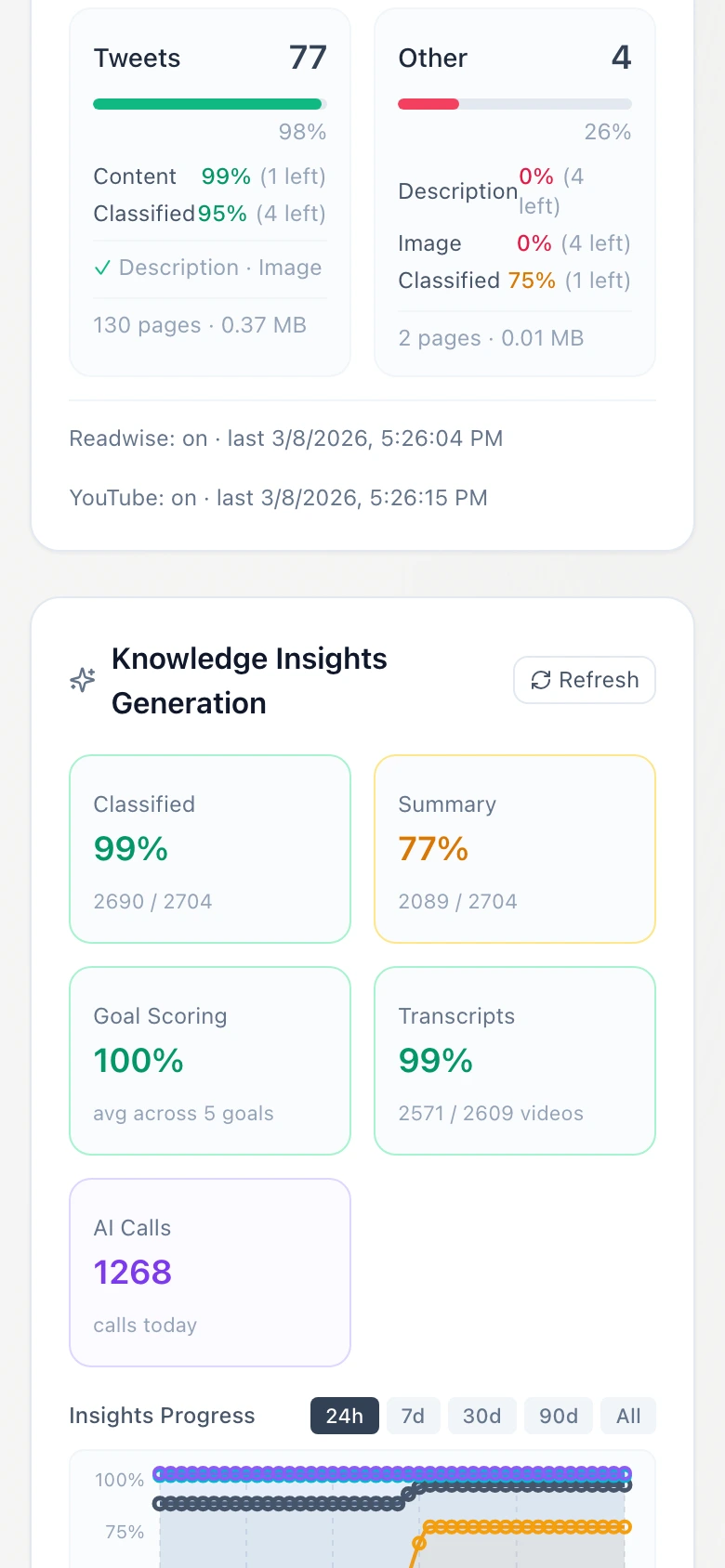The height and width of the screenshot is (1568, 725).
Task: Select the 24h time range
Action: point(344,1416)
